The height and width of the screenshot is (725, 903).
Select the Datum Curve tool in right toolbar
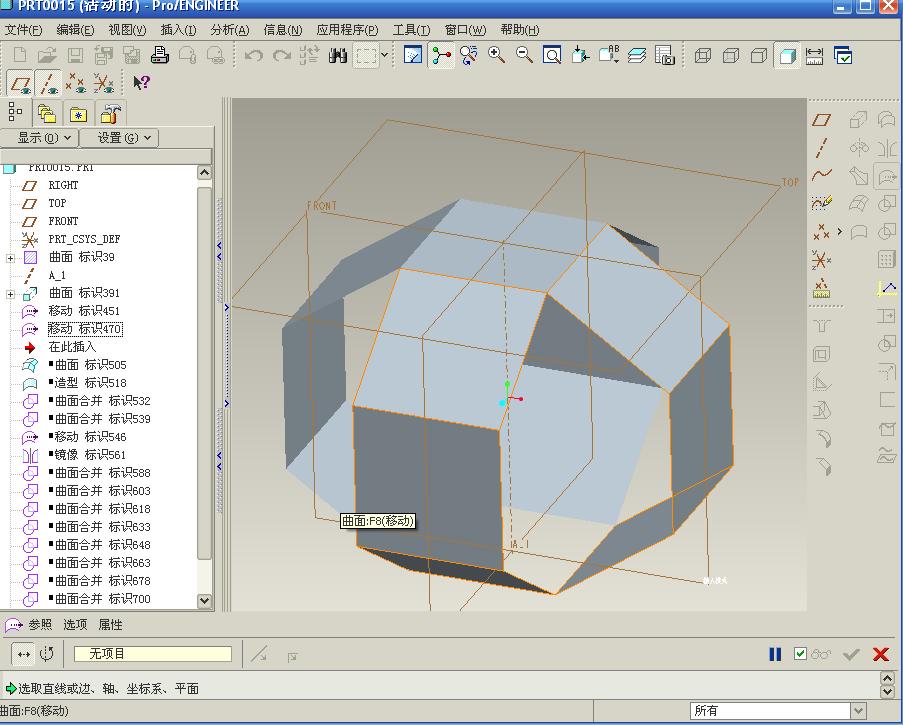click(822, 175)
